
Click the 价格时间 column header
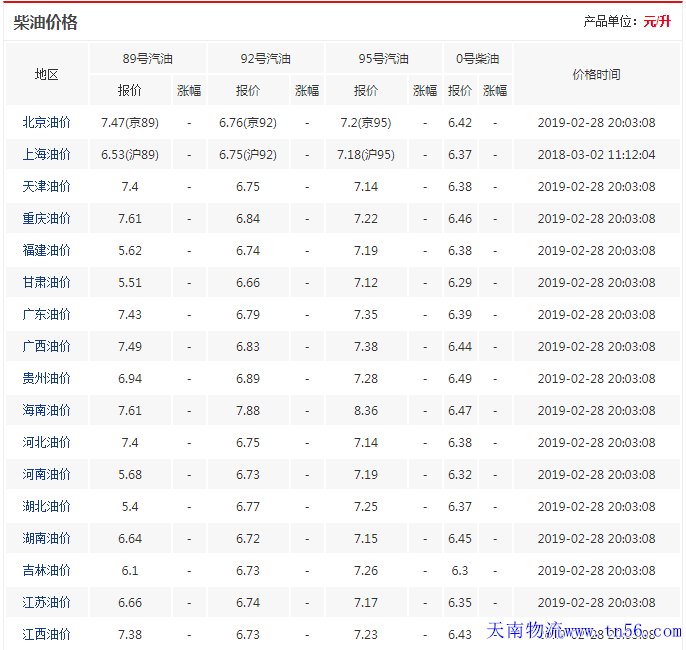596,74
